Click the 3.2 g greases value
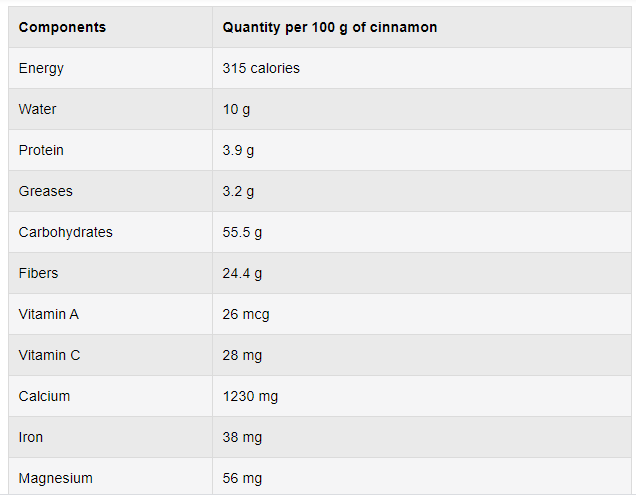636x499 pixels. [238, 191]
